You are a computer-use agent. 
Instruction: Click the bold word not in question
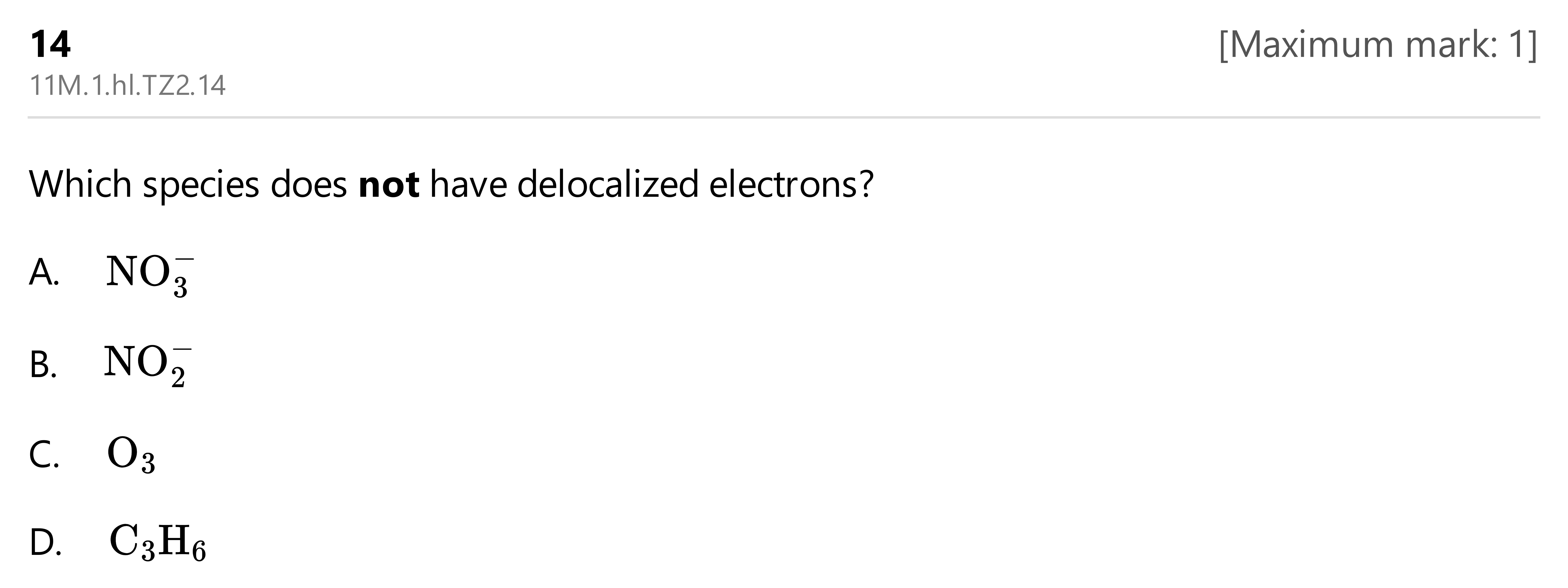click(x=389, y=184)
